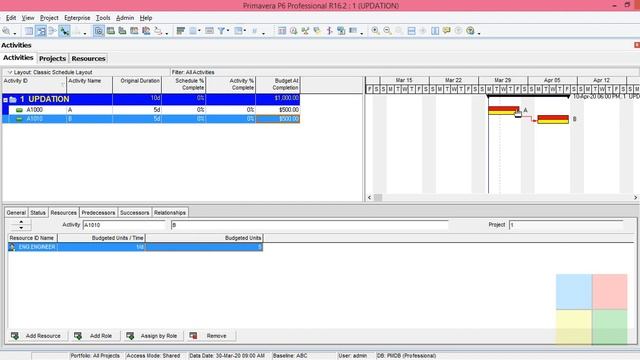Open the dropdown arrow next to Filter icon

[228, 31]
